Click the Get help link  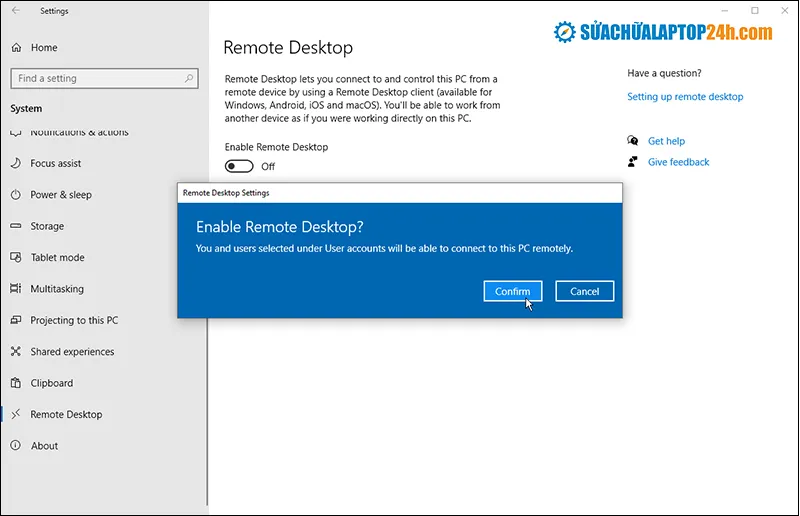pos(666,141)
